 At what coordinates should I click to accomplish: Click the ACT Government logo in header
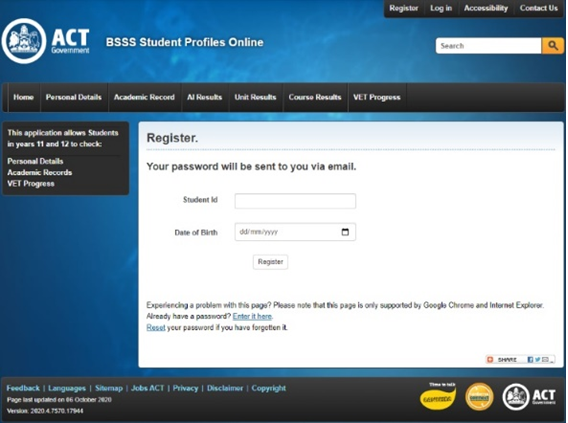click(x=46, y=41)
